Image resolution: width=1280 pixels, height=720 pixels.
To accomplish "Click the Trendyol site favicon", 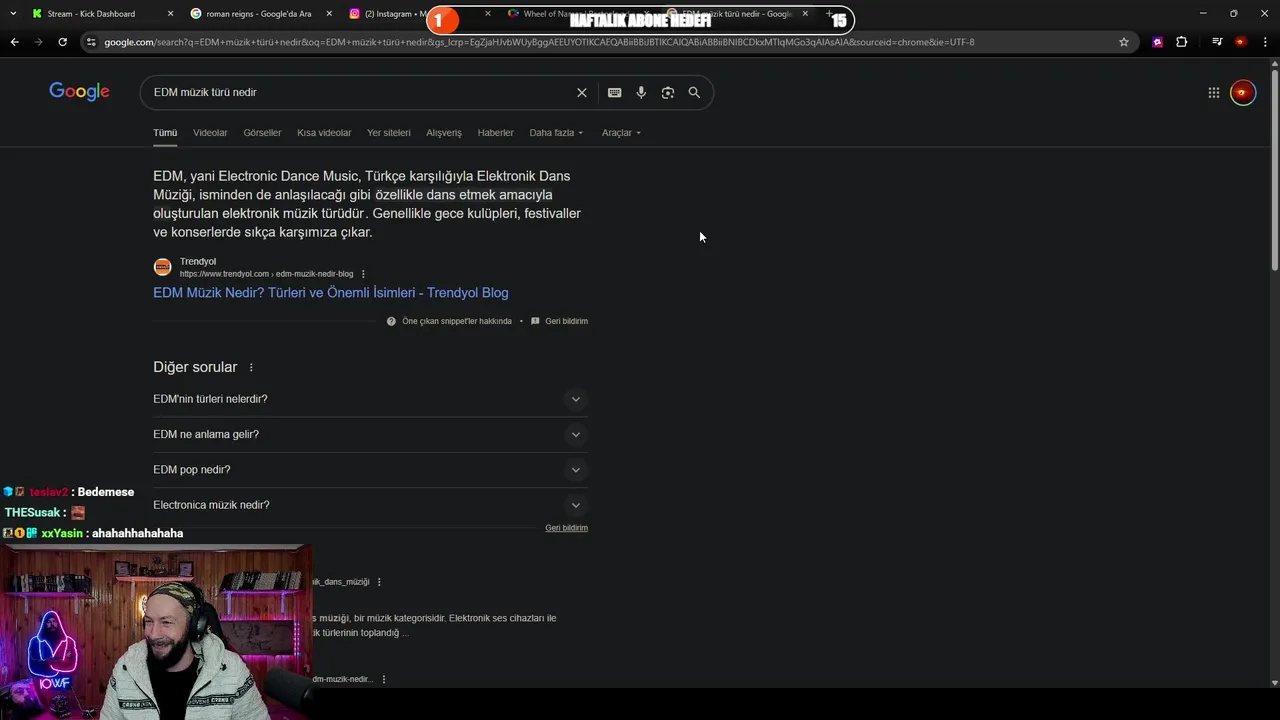I will coord(162,267).
